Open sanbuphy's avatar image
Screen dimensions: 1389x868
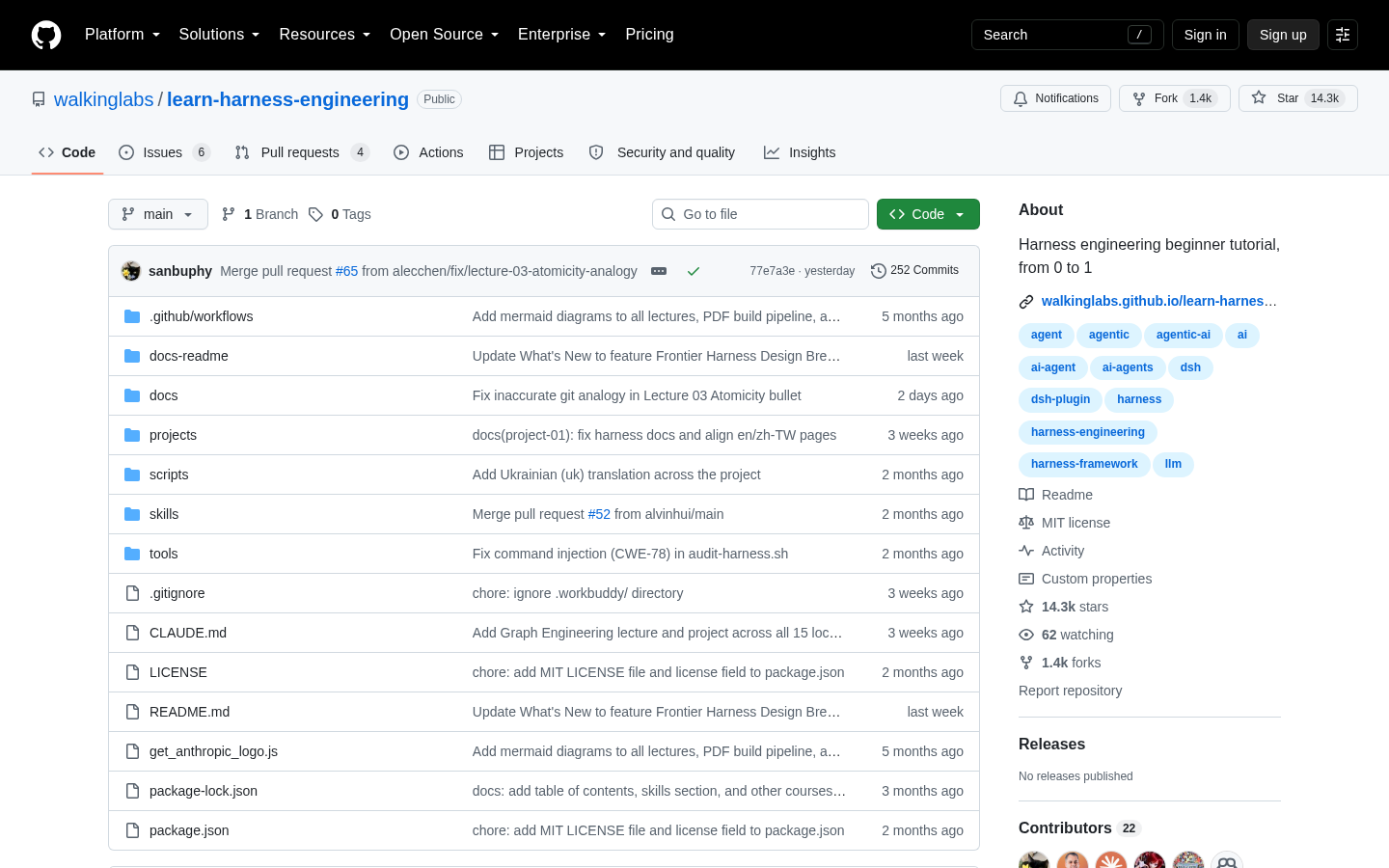pos(131,271)
